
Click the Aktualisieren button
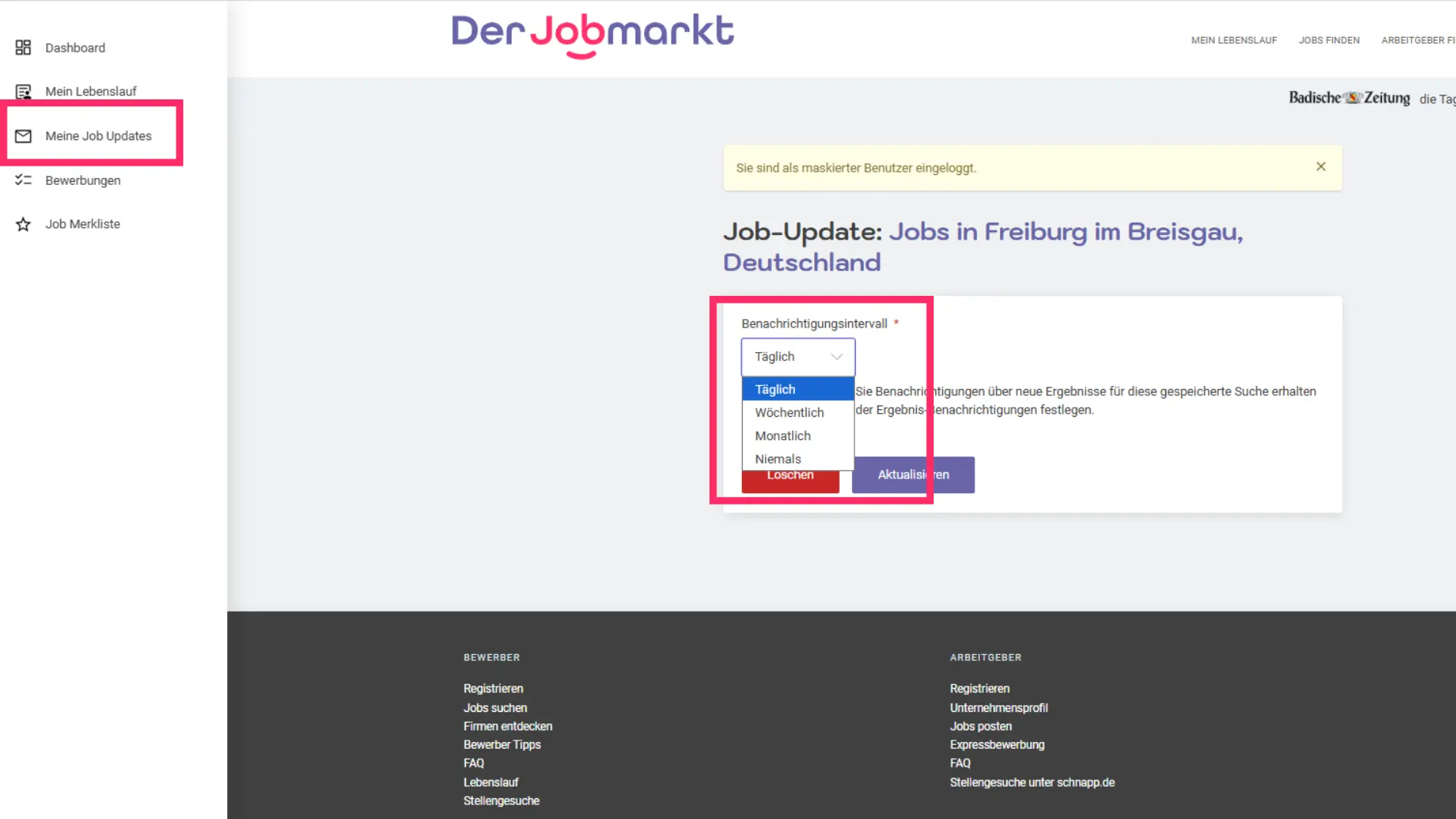(913, 475)
